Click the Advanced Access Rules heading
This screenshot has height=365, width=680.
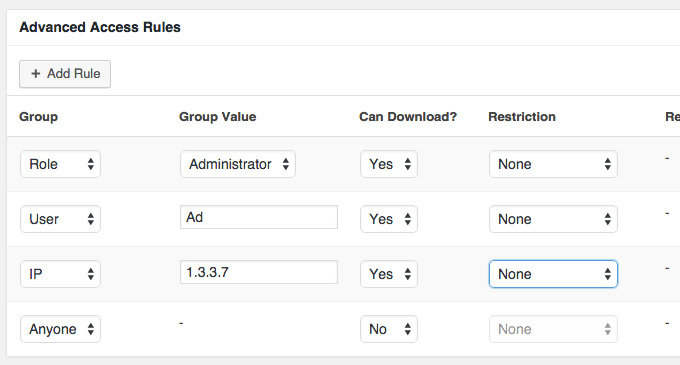(100, 27)
